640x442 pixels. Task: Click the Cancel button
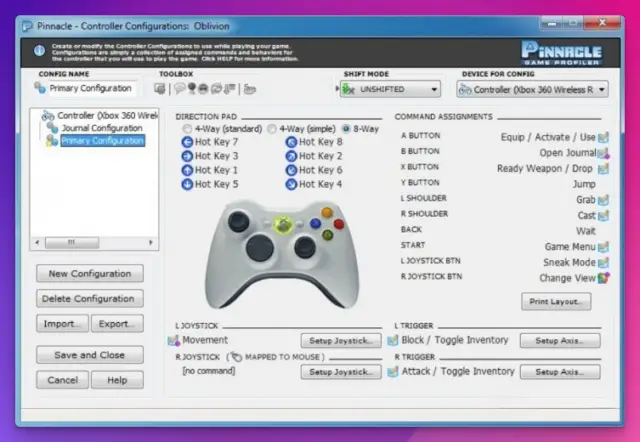pos(62,380)
